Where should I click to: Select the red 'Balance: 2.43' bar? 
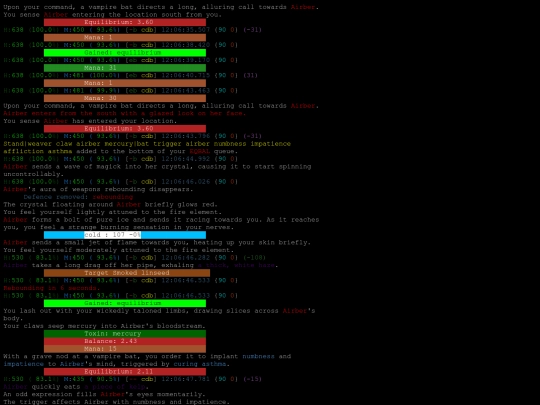(125, 341)
